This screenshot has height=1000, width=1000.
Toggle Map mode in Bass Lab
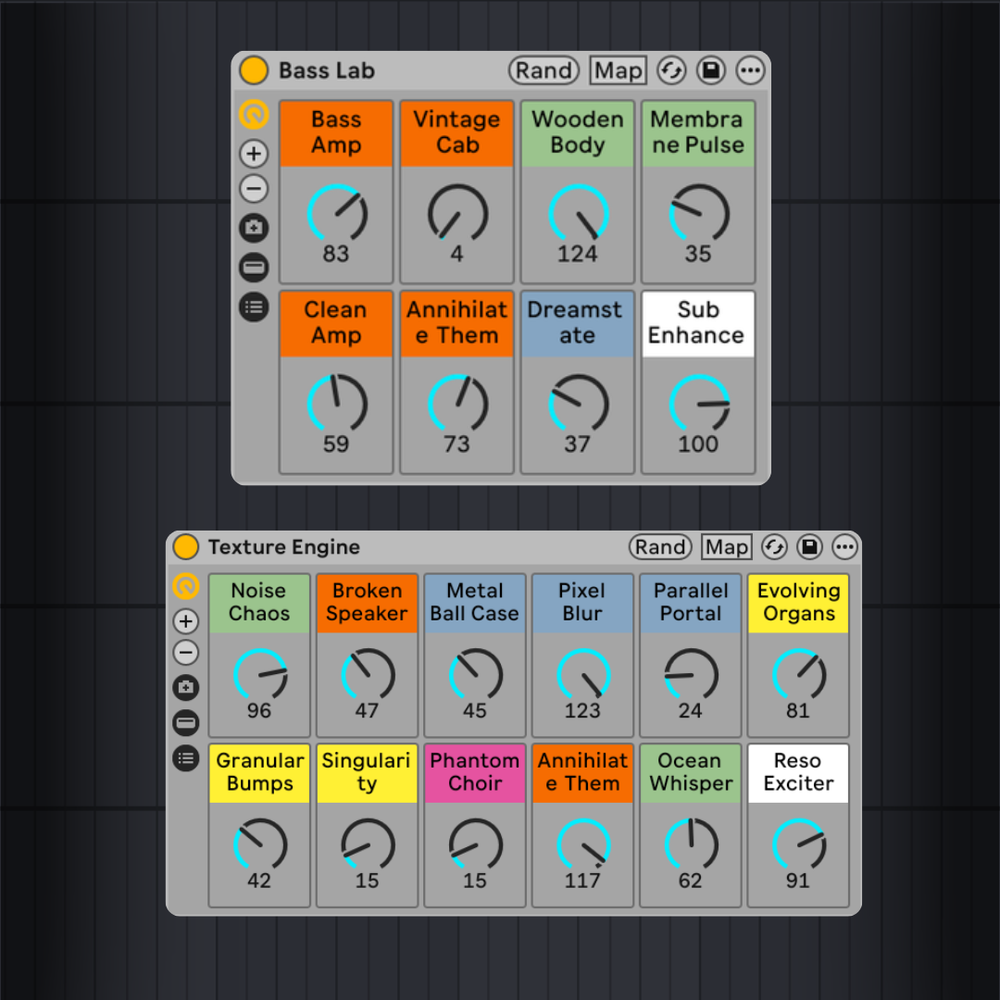(618, 71)
